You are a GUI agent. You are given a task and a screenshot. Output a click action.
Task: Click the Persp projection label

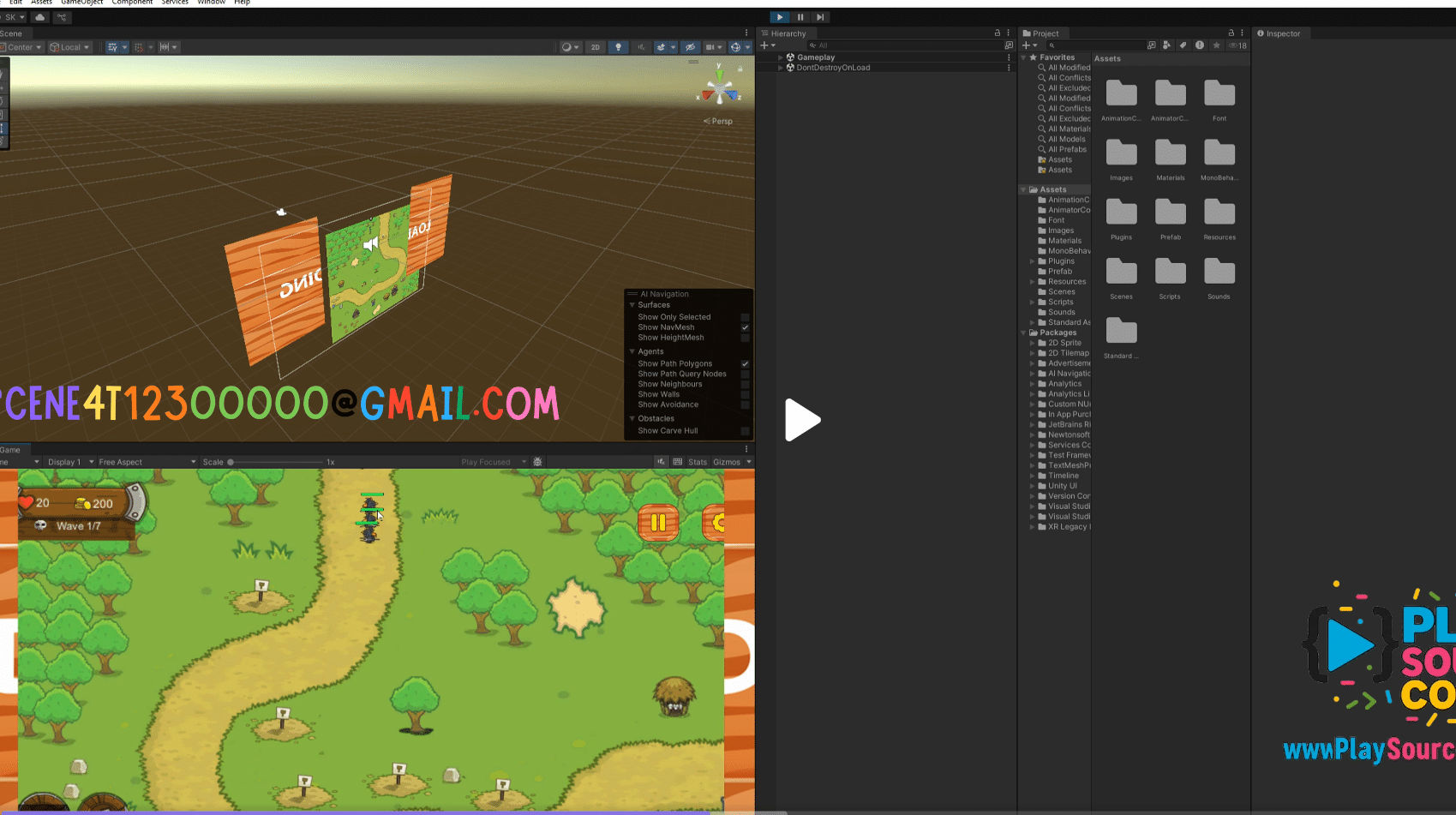pyautogui.click(x=718, y=121)
